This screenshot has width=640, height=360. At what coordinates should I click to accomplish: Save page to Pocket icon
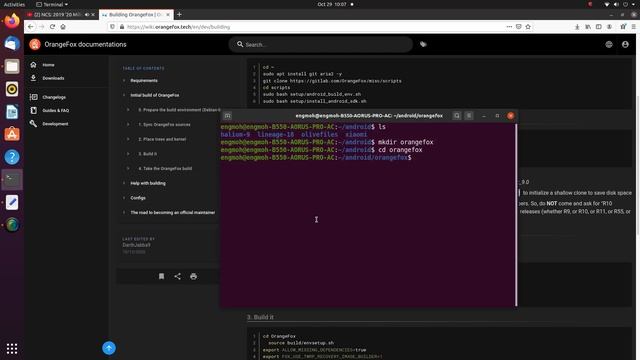pos(518,27)
